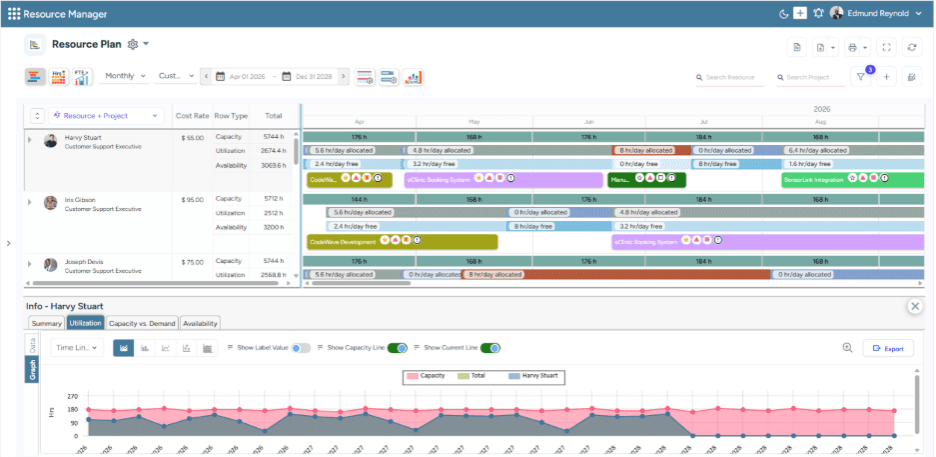Click the Info chart vertical scrollbar

(917, 404)
